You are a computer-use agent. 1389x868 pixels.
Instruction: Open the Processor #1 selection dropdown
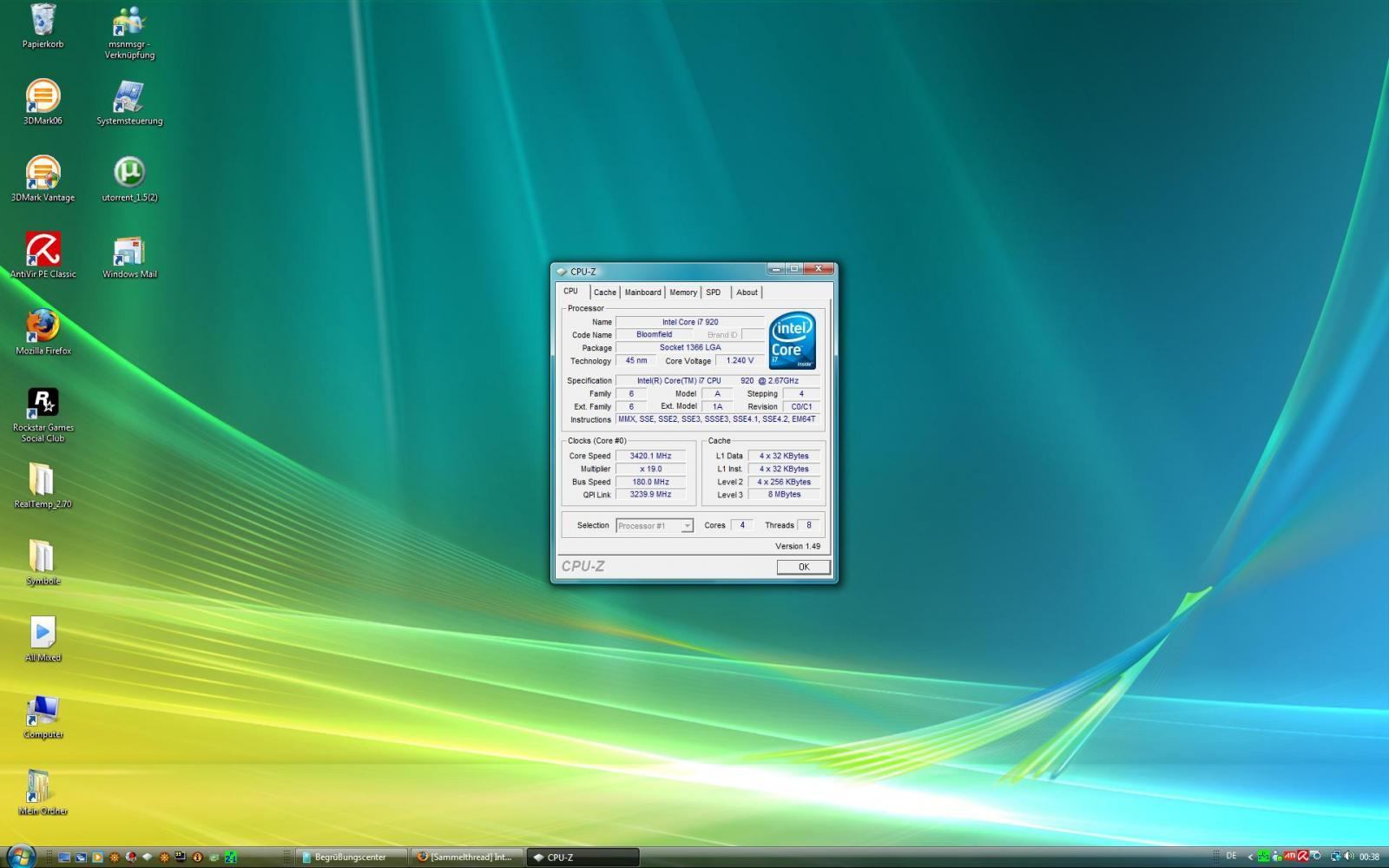coord(655,525)
